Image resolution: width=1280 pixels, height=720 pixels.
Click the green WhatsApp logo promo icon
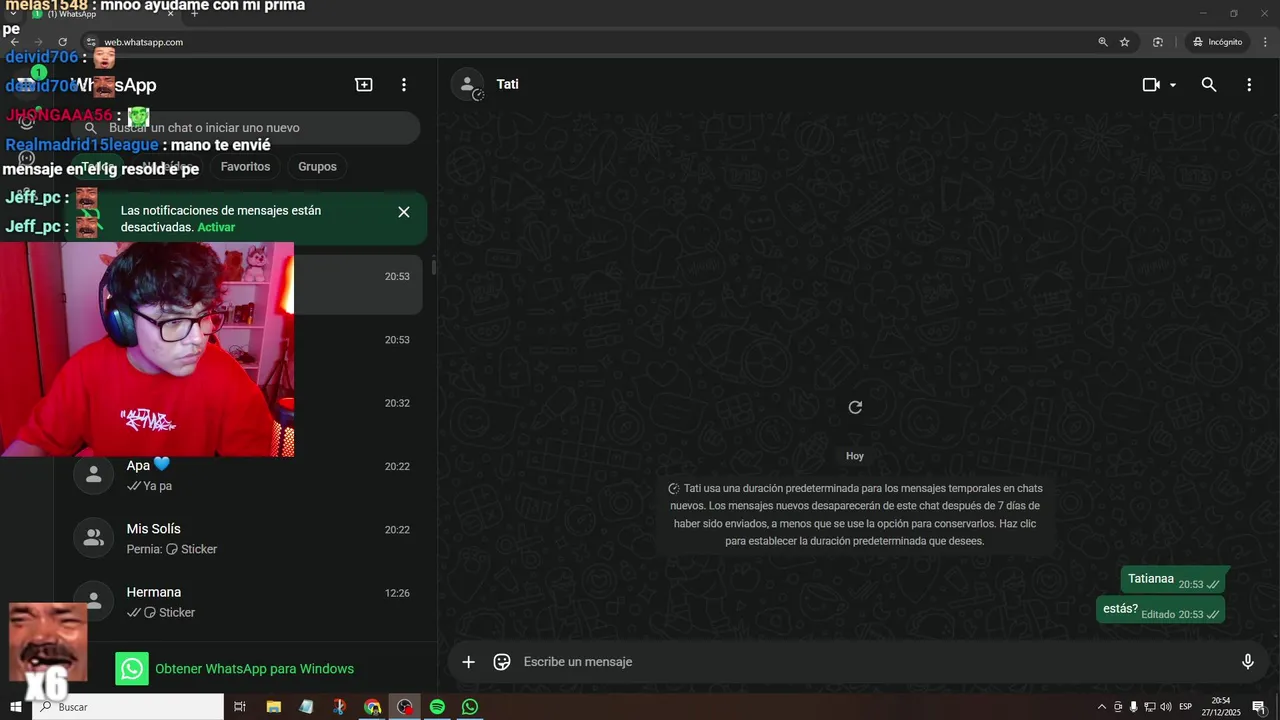click(132, 669)
